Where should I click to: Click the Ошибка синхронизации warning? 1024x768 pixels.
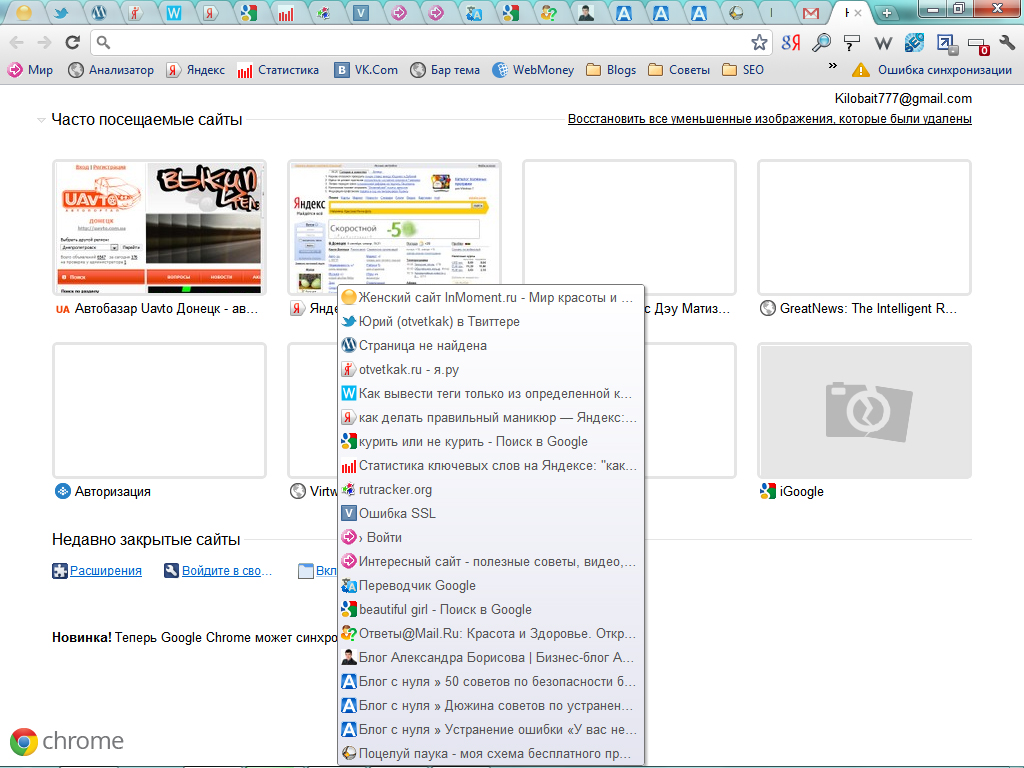(x=931, y=70)
